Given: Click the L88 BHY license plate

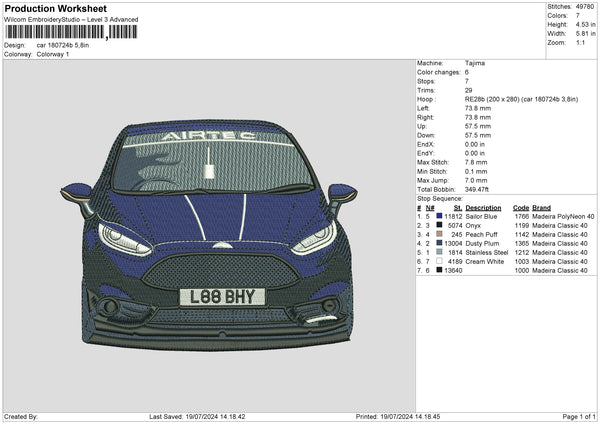Looking at the screenshot, I should (x=222, y=296).
